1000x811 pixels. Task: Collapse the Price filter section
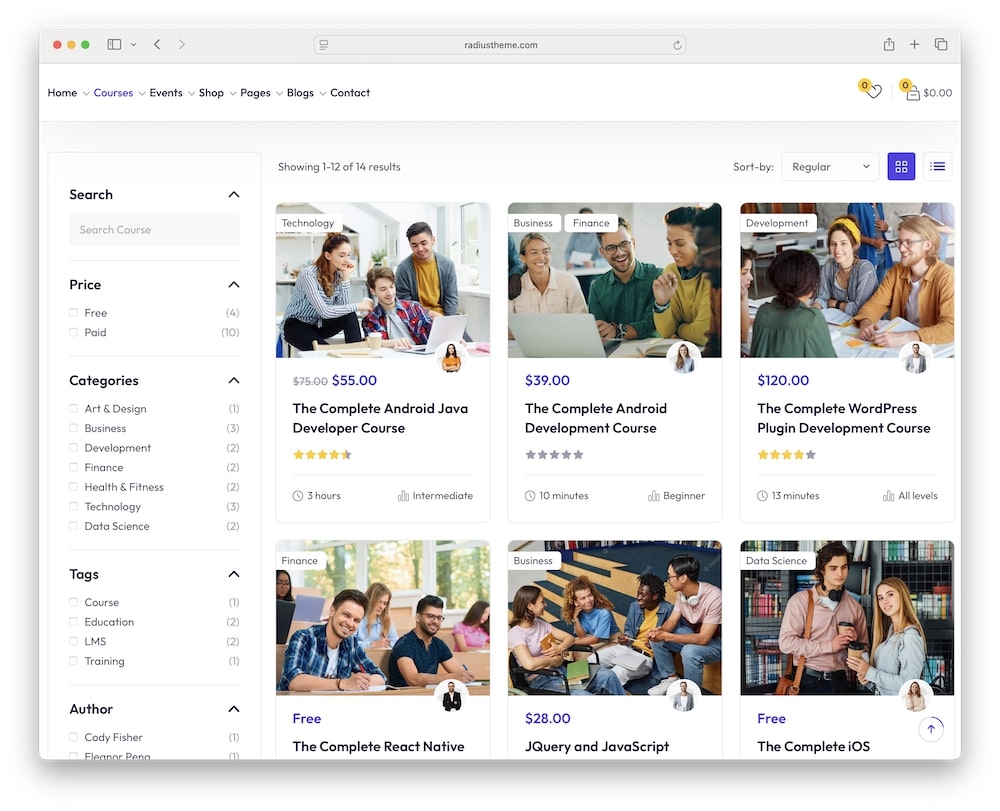coord(234,284)
